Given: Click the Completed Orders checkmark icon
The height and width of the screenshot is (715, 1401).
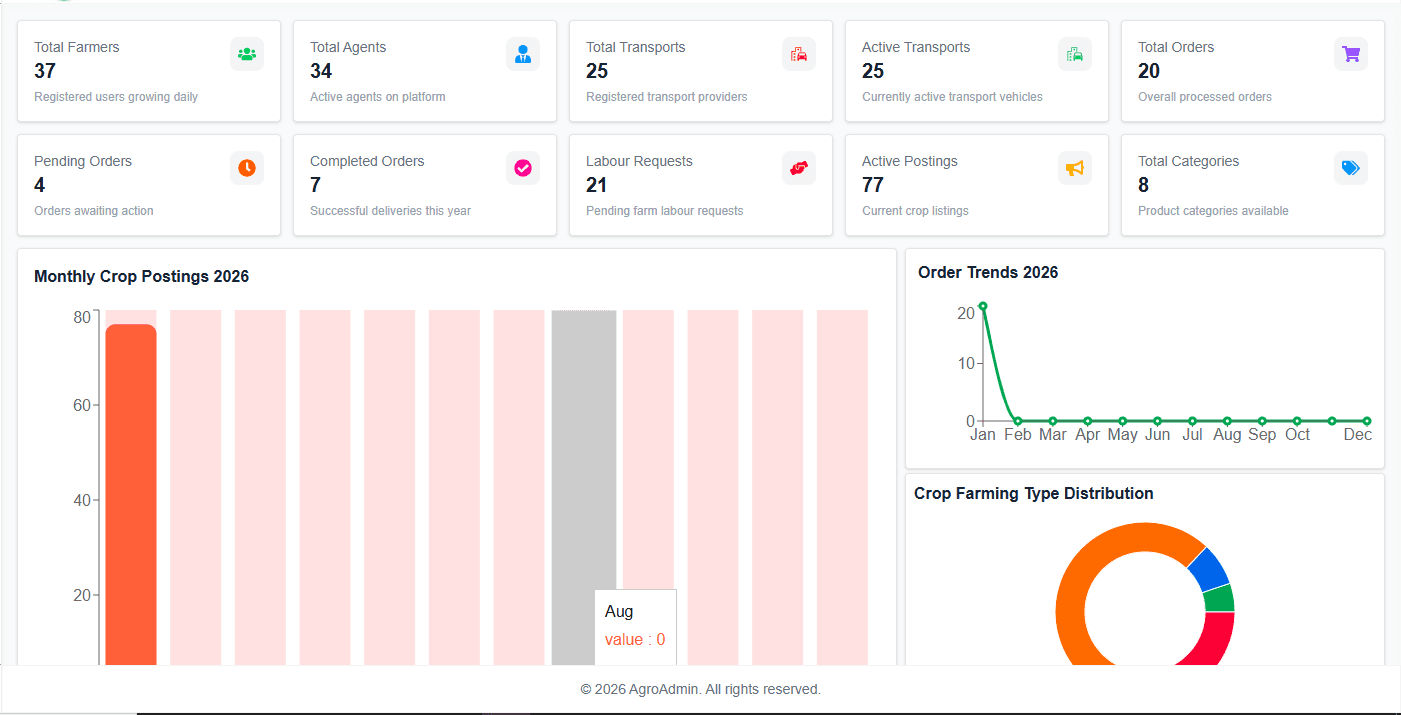Looking at the screenshot, I should [523, 168].
